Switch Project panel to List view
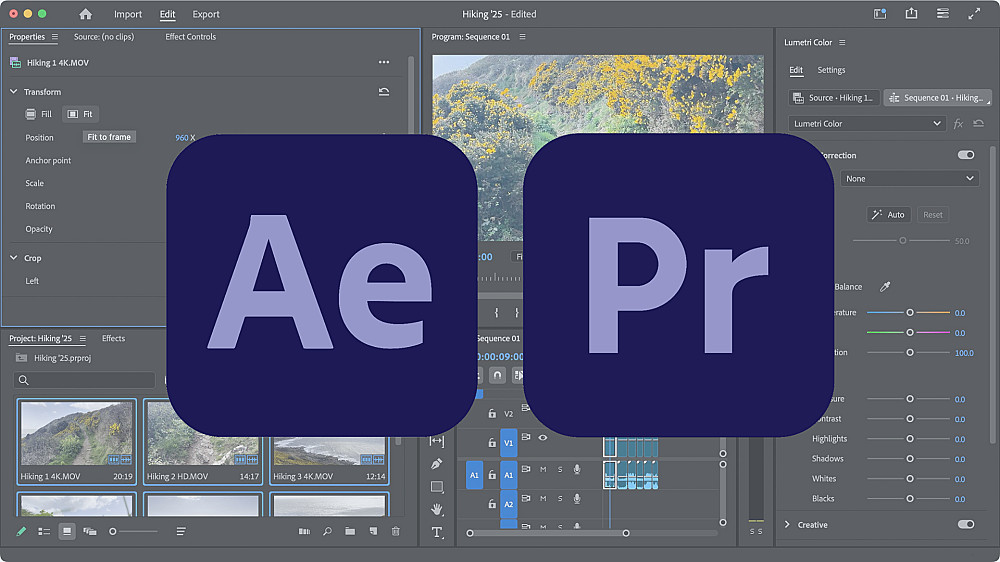Viewport: 1000px width, 562px height. pos(44,531)
